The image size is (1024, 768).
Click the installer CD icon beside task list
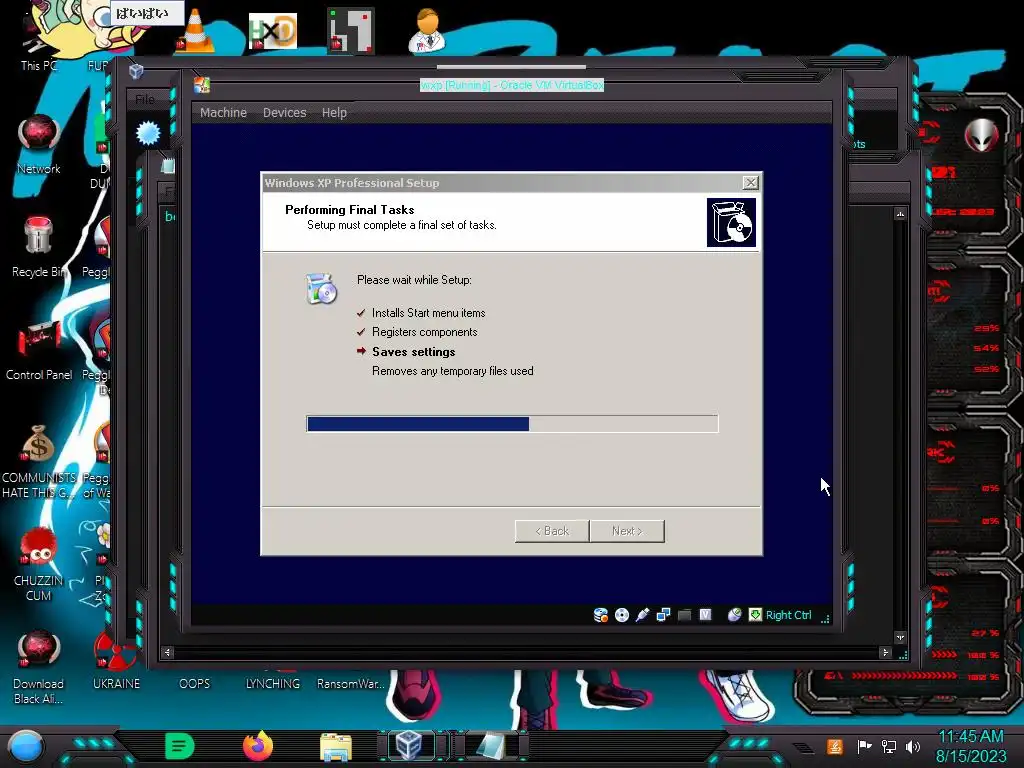pos(321,289)
